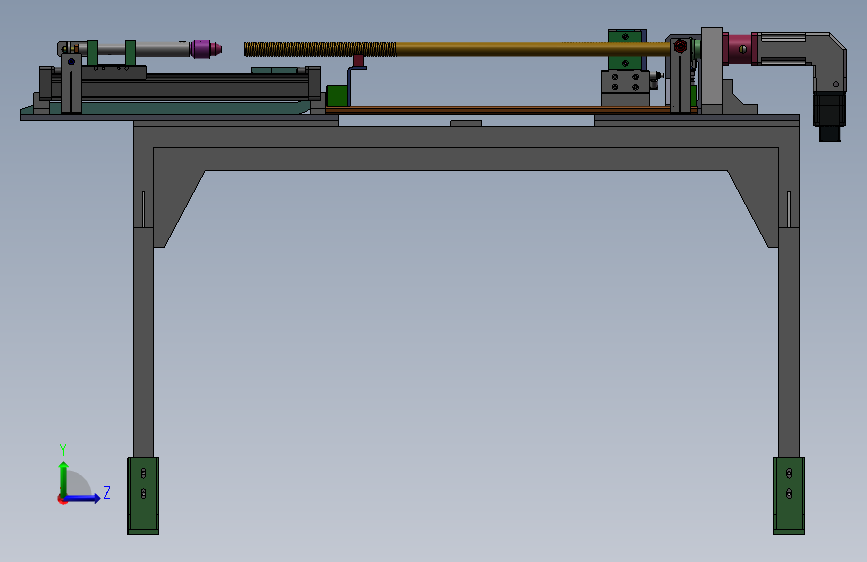Select the magenta shaft coupling
Screen dimensions: 867x562
point(740,49)
